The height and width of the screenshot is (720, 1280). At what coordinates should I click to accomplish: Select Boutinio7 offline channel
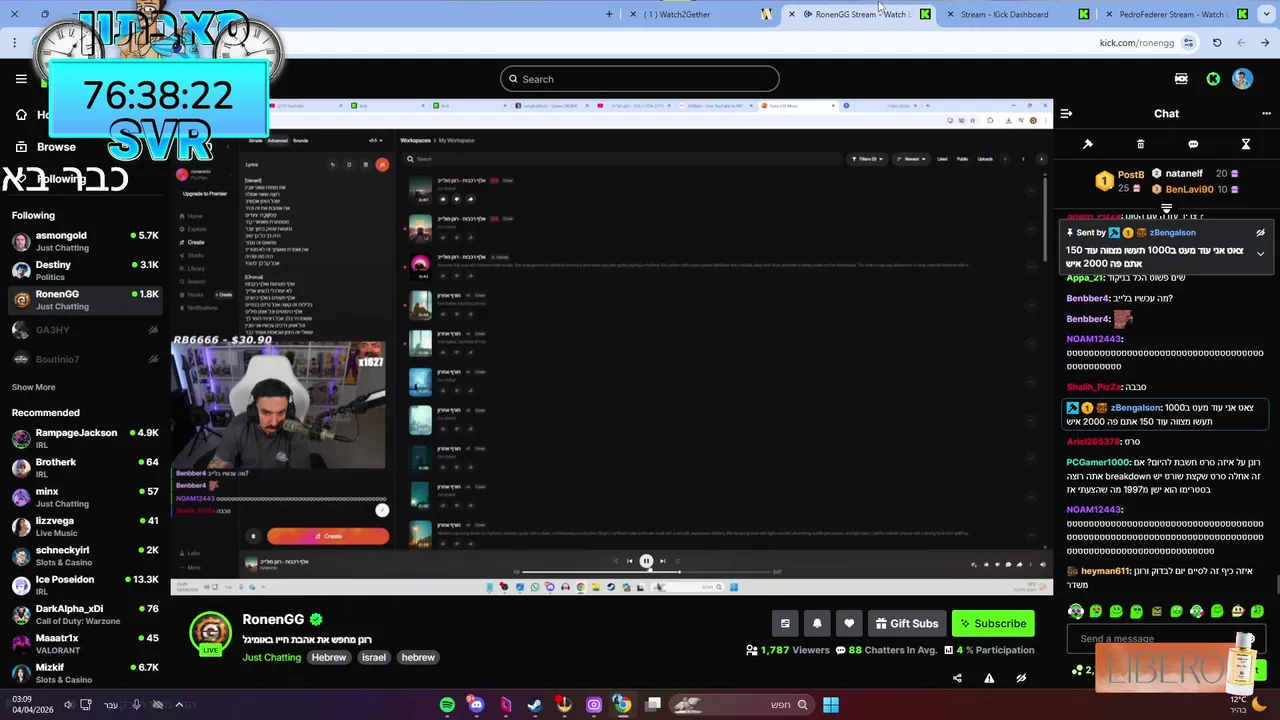pos(85,359)
